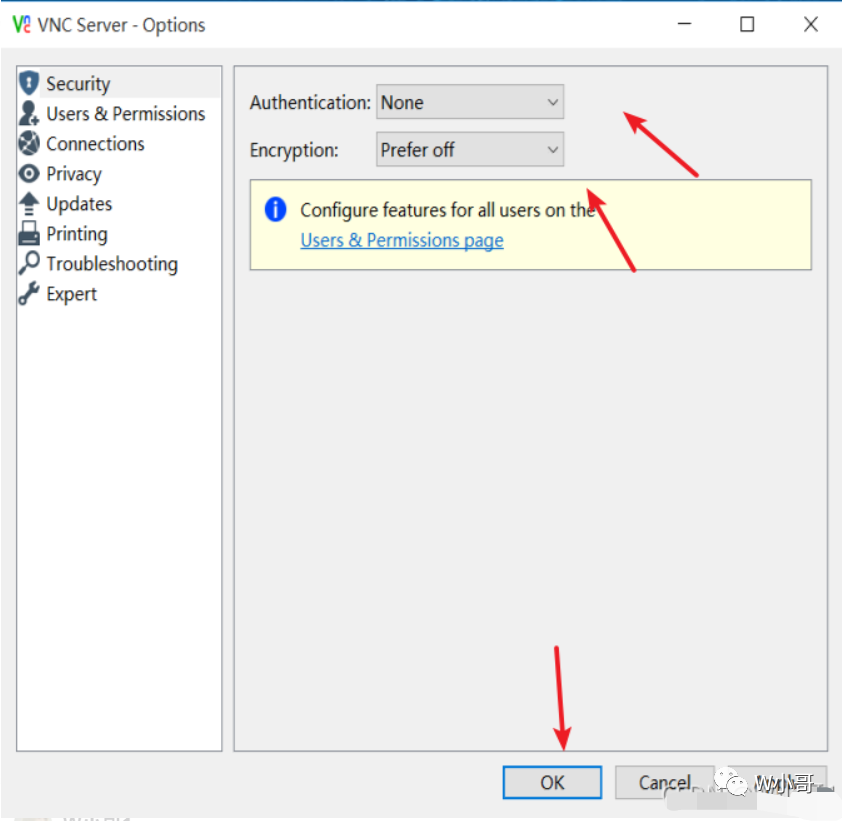Open the Users & Permissions page
The width and height of the screenshot is (842, 821).
pyautogui.click(x=119, y=113)
